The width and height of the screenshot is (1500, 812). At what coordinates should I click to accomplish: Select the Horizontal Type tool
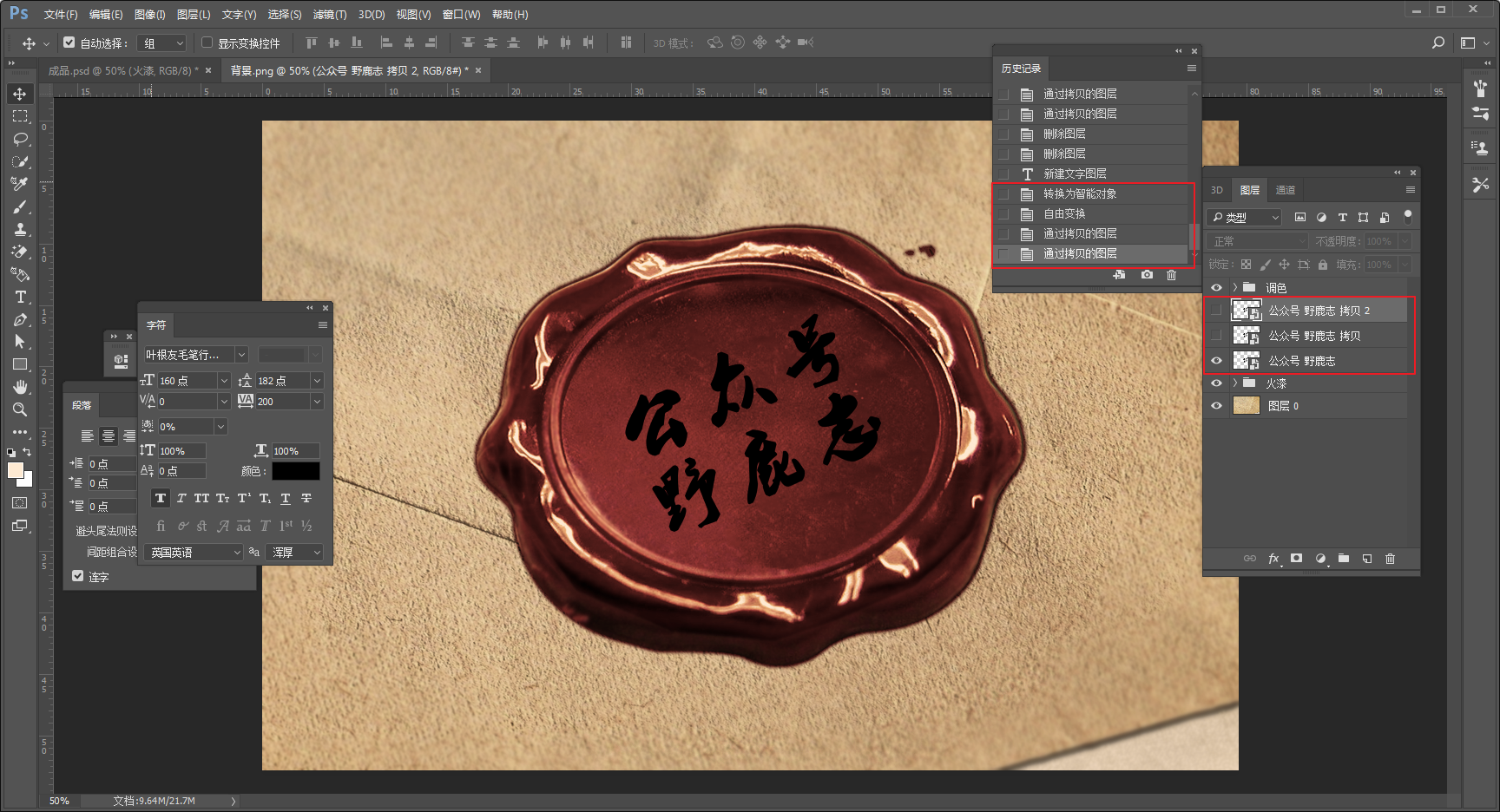tap(20, 297)
